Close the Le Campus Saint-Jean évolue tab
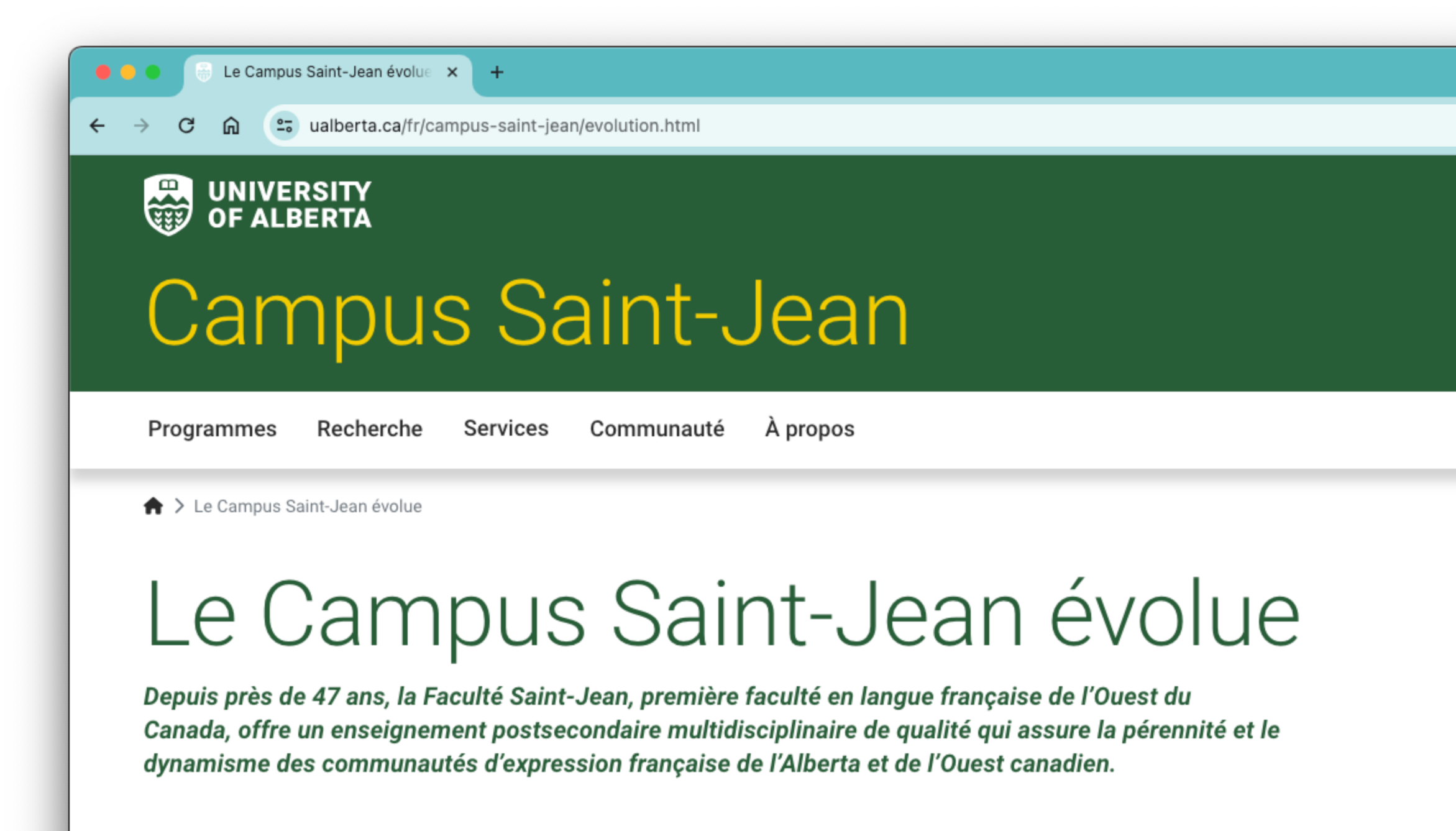The image size is (1456, 831). [x=452, y=72]
